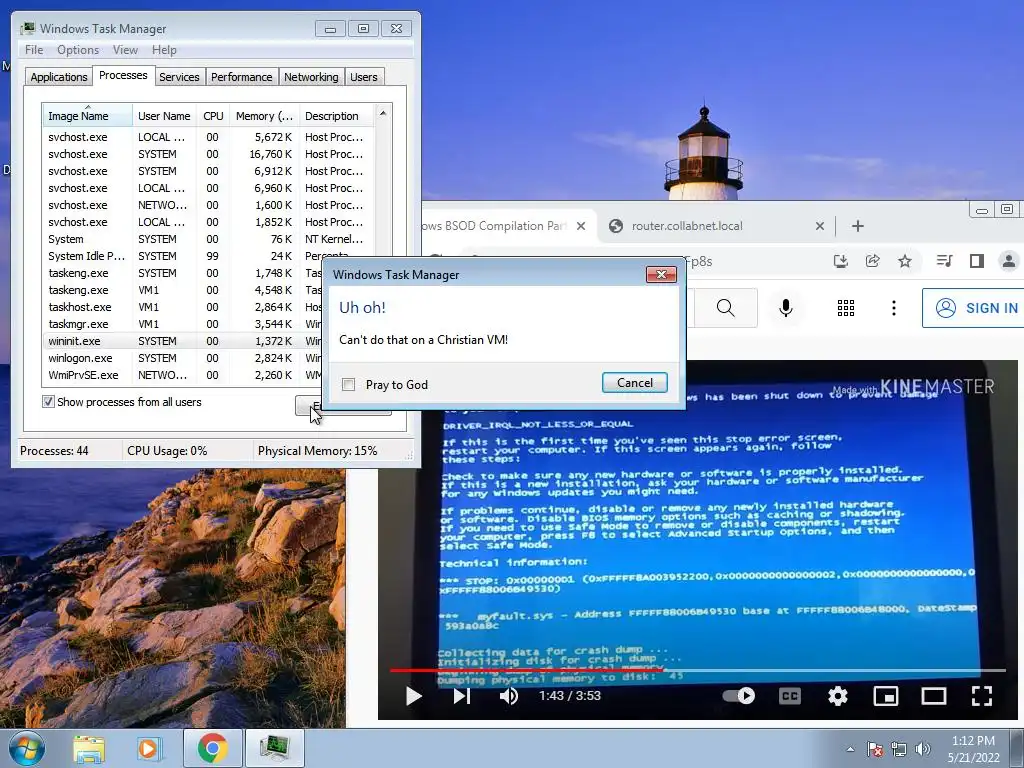Open the Options menu in Task Manager
This screenshot has width=1024, height=768.
click(x=78, y=50)
